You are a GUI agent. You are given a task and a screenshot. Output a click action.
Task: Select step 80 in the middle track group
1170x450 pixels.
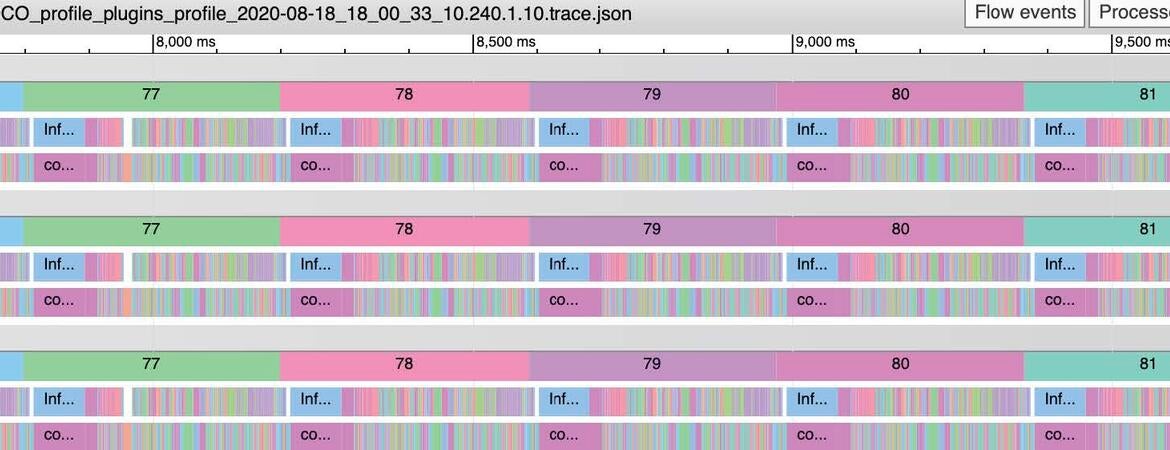coord(900,230)
